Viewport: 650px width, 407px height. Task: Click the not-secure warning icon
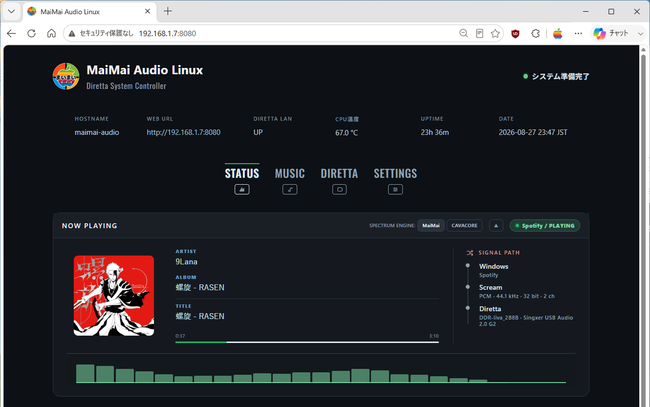point(72,34)
